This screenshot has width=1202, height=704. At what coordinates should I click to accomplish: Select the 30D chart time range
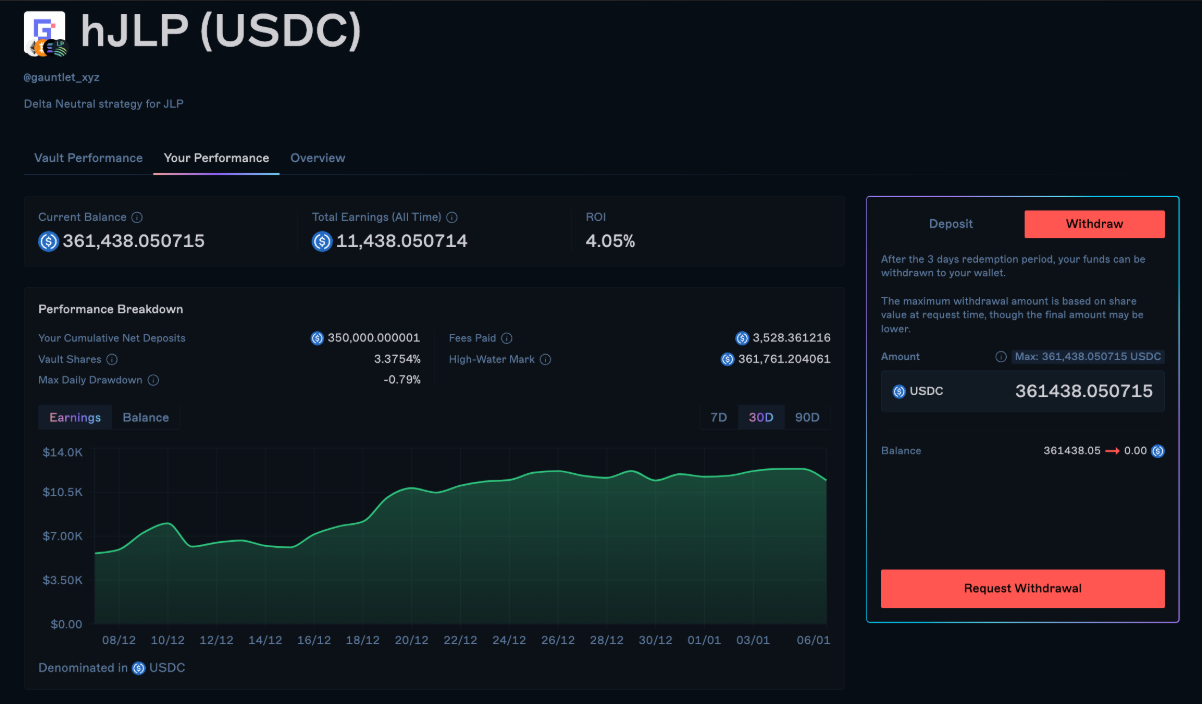pos(762,417)
